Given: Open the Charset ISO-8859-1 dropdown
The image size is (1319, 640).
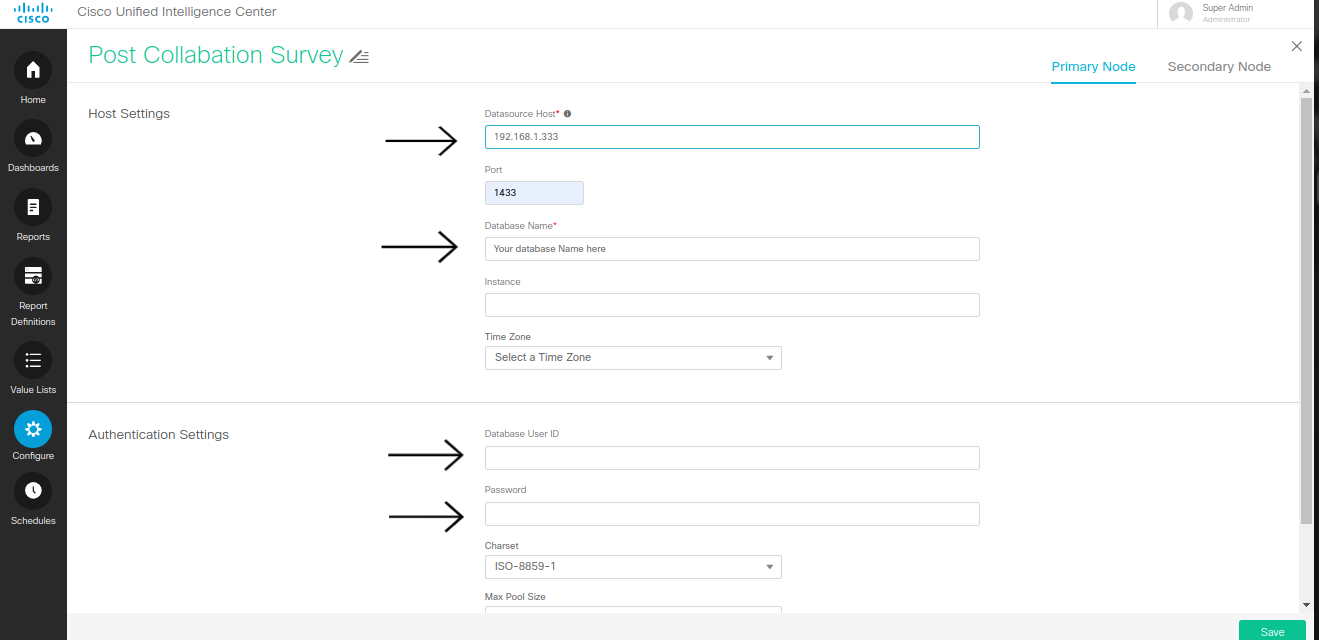Looking at the screenshot, I should [633, 567].
